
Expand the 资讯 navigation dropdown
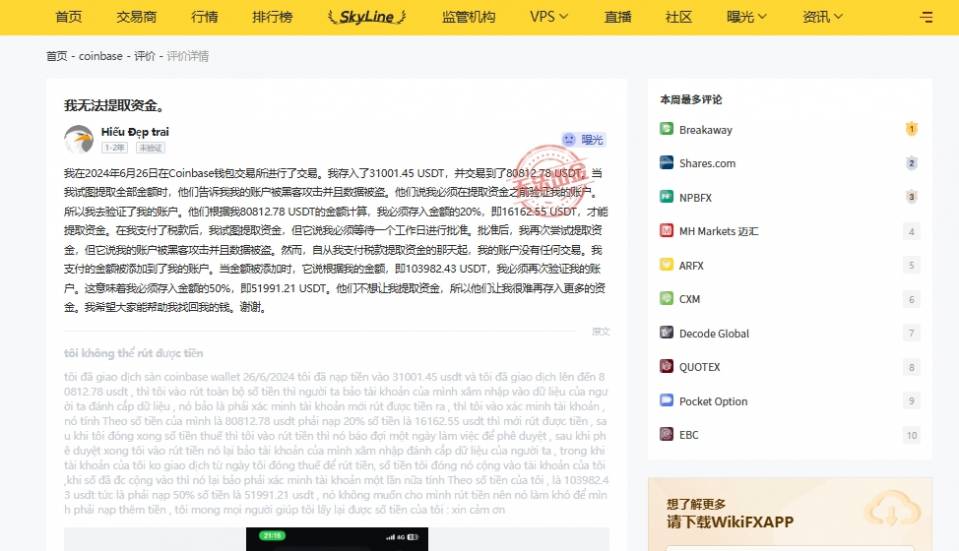click(823, 17)
